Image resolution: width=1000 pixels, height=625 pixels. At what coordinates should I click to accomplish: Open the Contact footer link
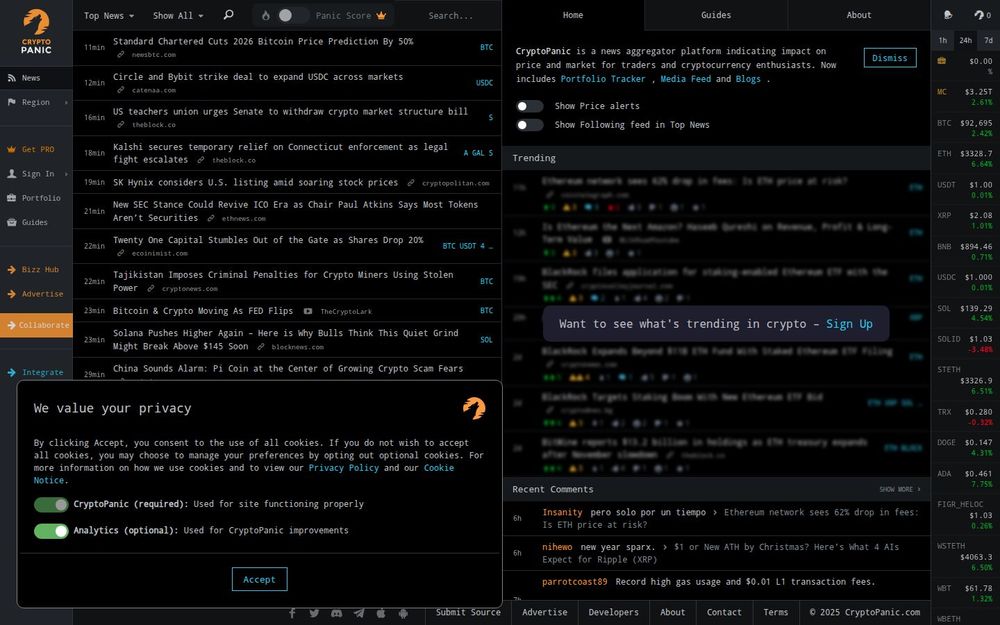[x=724, y=612]
